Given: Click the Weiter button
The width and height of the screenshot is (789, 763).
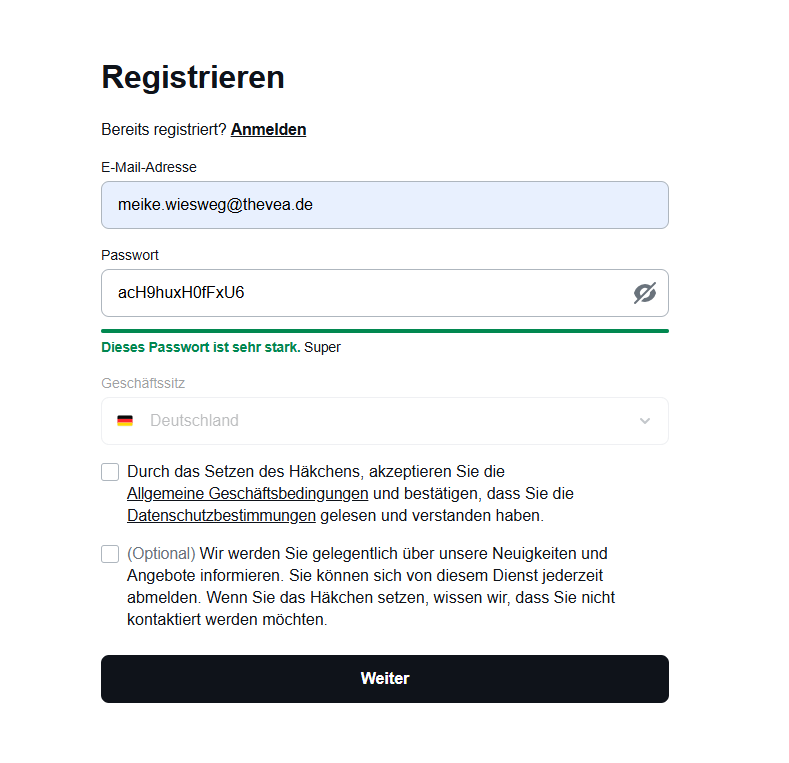Looking at the screenshot, I should tap(385, 678).
